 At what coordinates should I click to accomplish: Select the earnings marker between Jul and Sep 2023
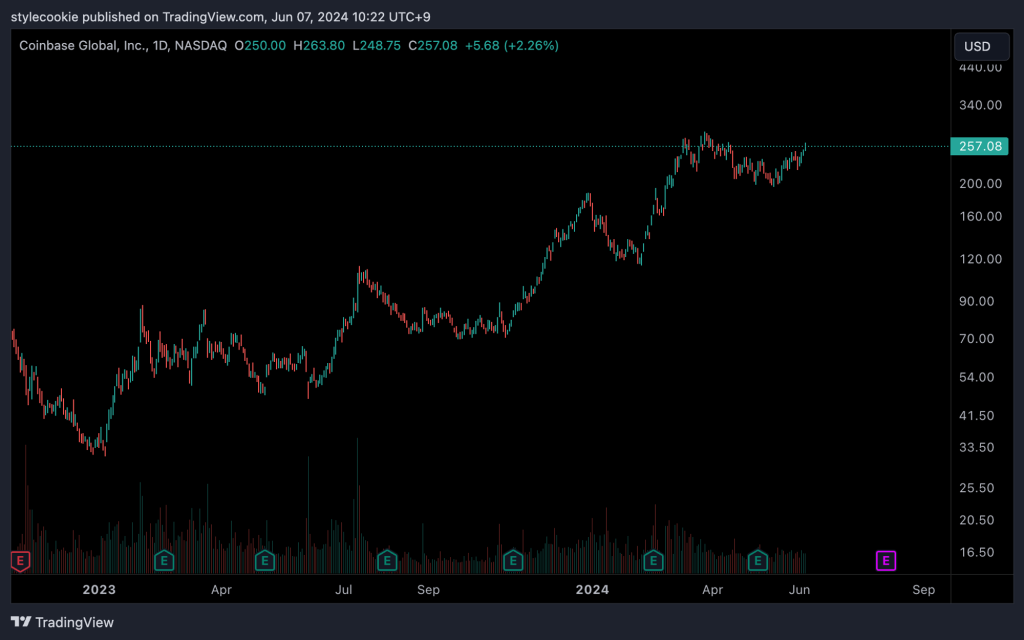pyautogui.click(x=385, y=560)
